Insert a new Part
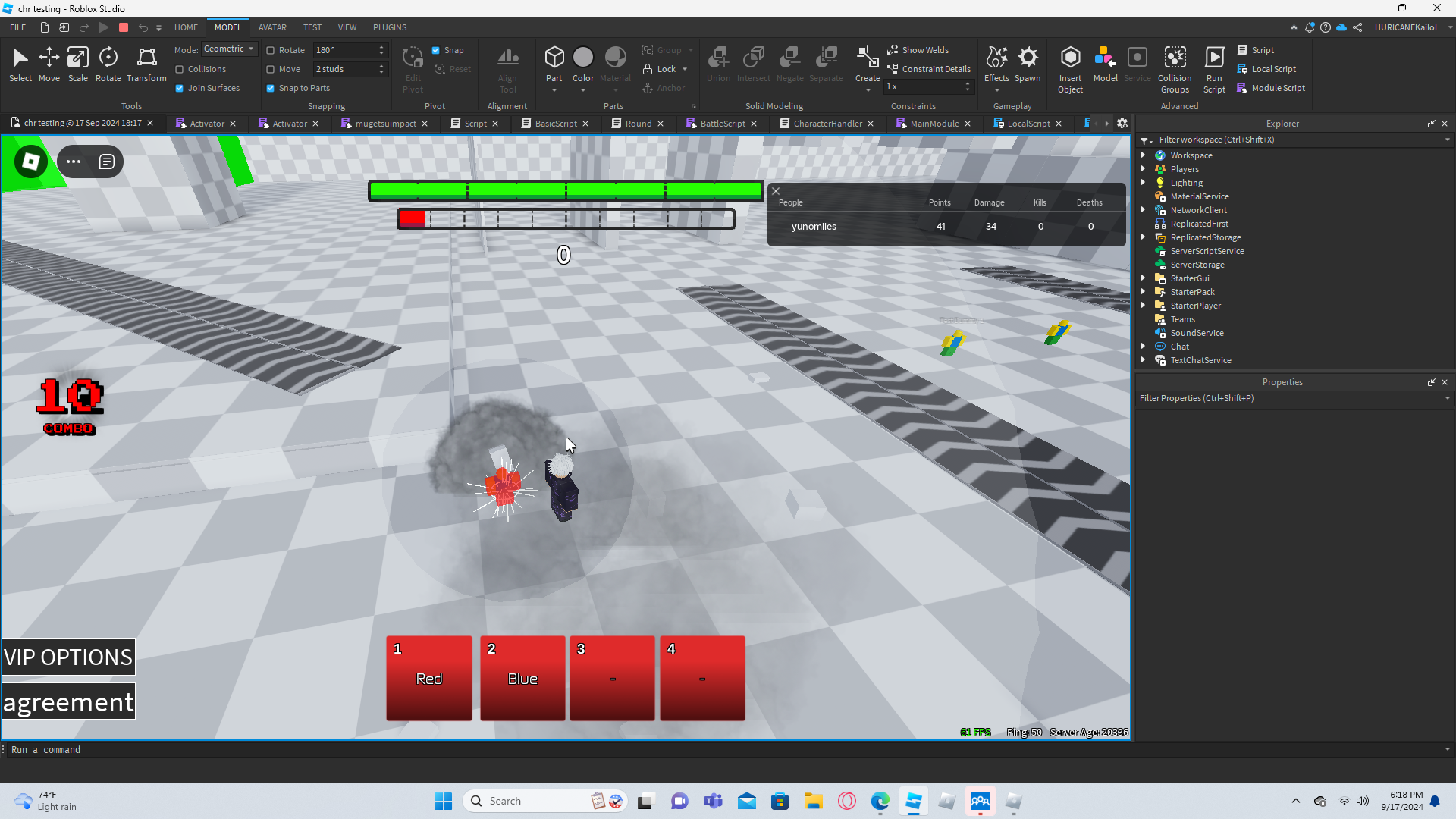 tap(554, 59)
